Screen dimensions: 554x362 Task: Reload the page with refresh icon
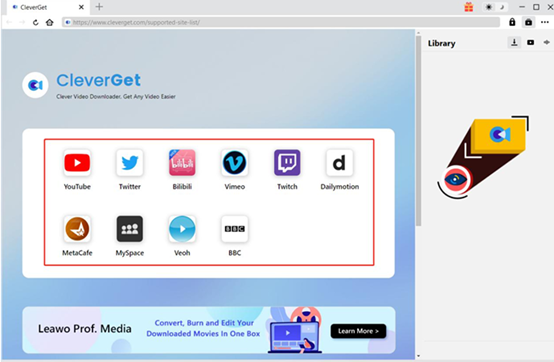[36, 23]
